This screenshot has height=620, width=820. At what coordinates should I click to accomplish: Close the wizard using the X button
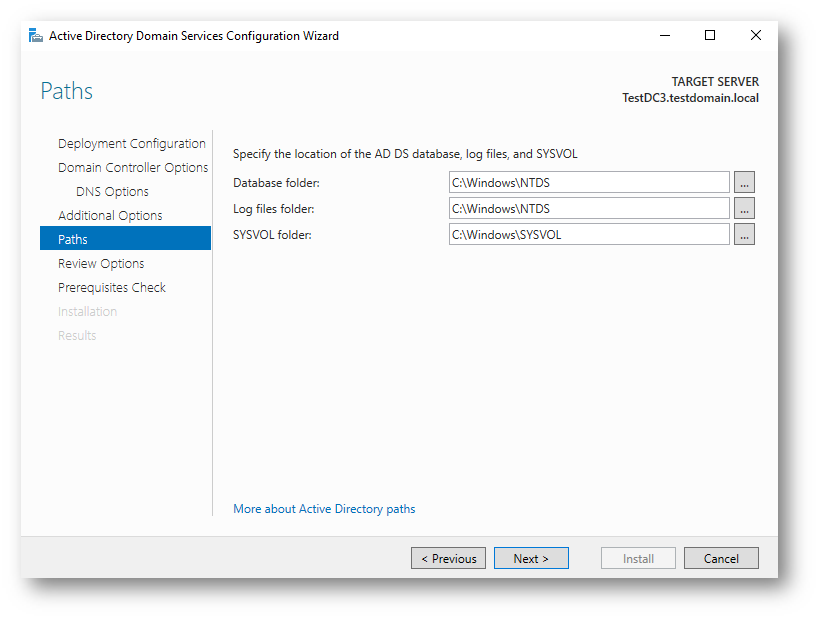click(755, 36)
